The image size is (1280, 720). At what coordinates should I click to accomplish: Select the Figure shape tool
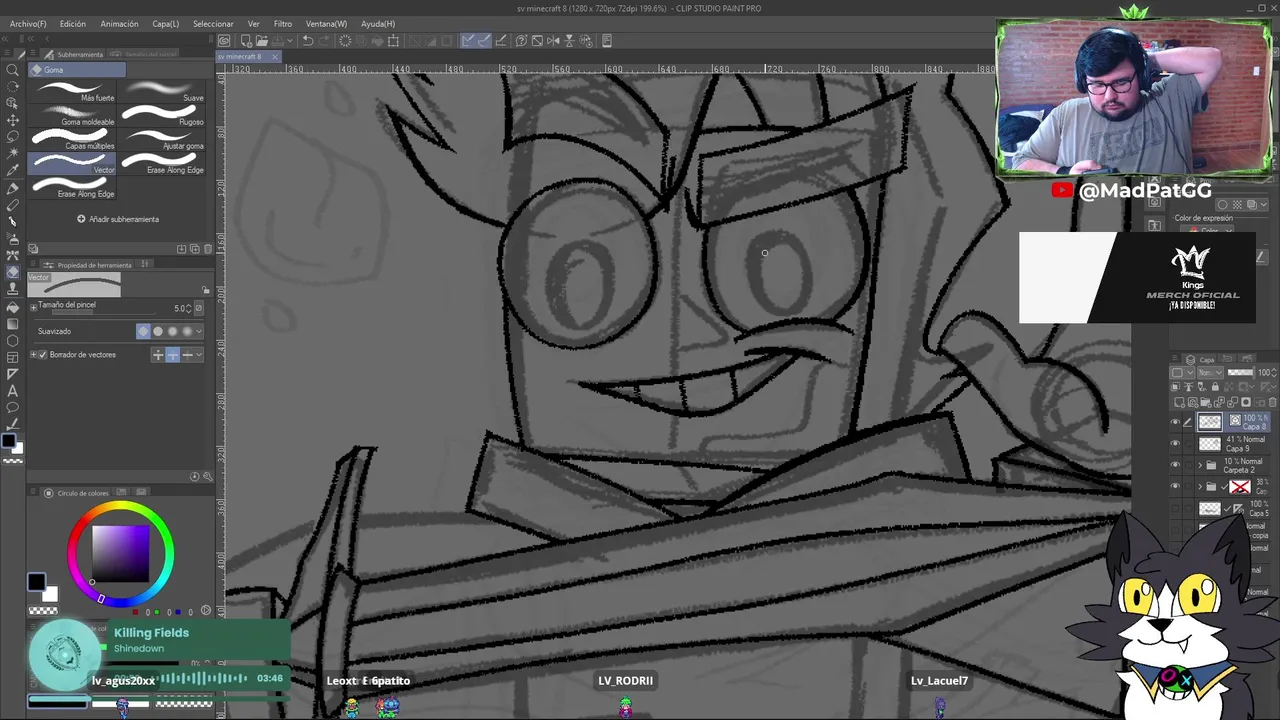13,340
